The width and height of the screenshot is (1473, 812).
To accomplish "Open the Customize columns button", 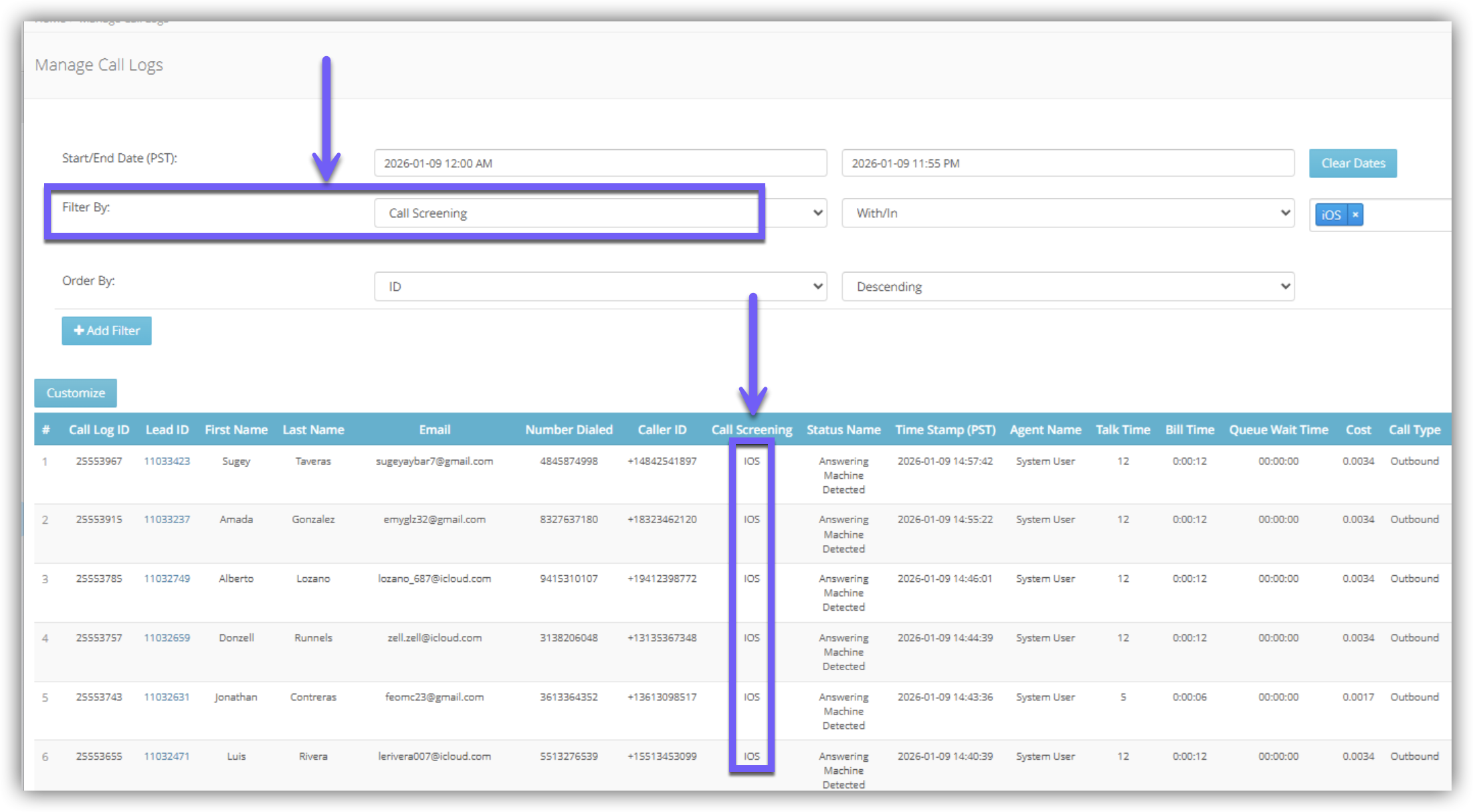I will [76, 393].
